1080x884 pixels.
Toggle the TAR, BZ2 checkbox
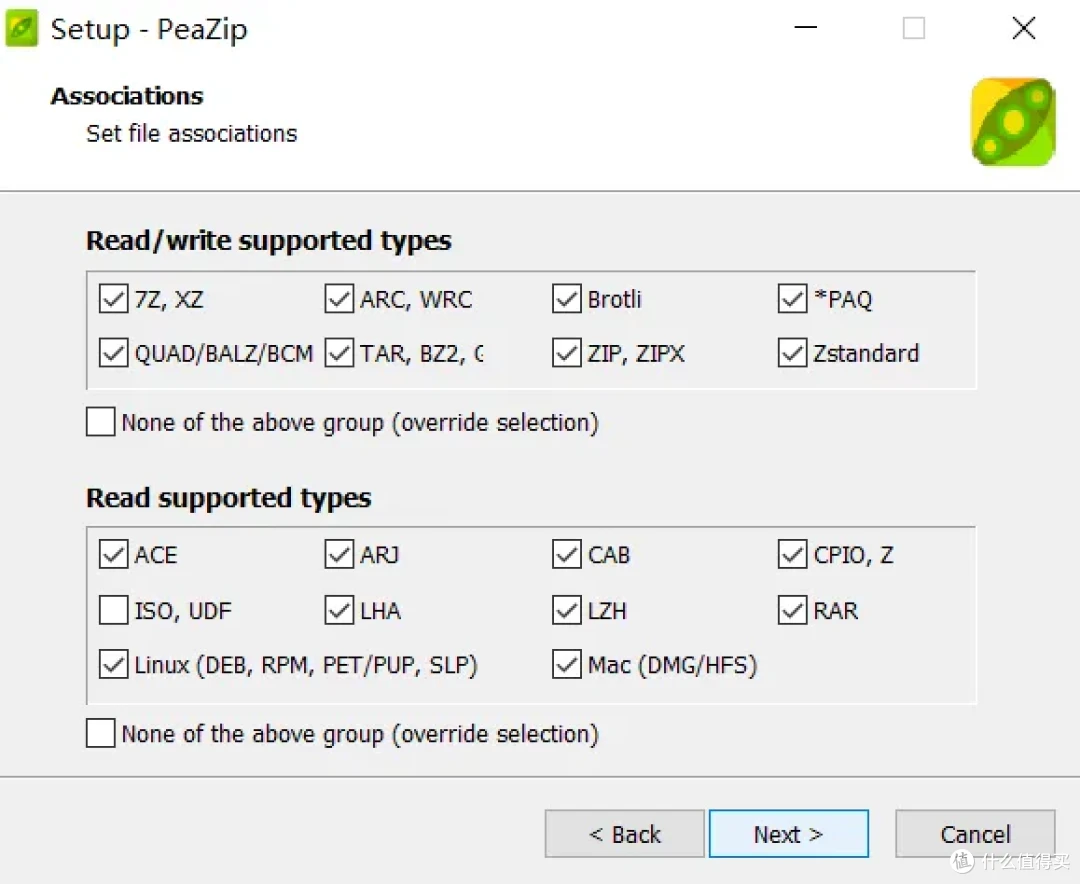point(339,353)
